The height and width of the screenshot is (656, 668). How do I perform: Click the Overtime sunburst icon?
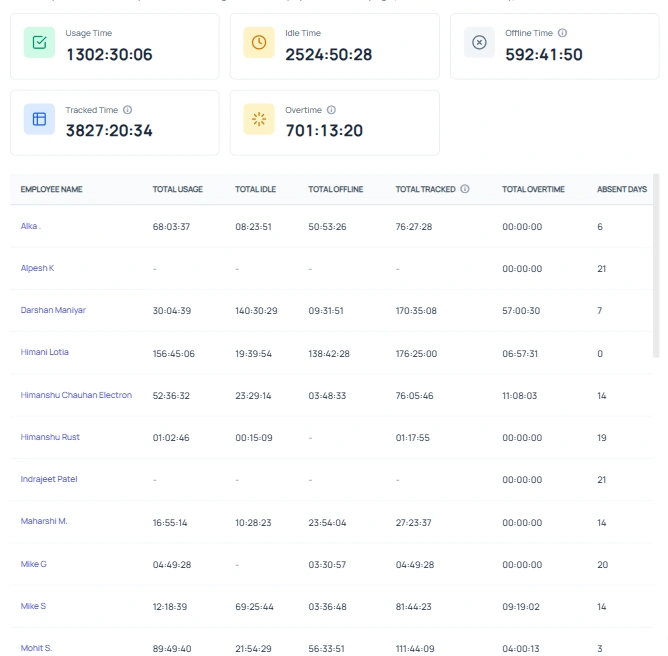click(x=259, y=119)
